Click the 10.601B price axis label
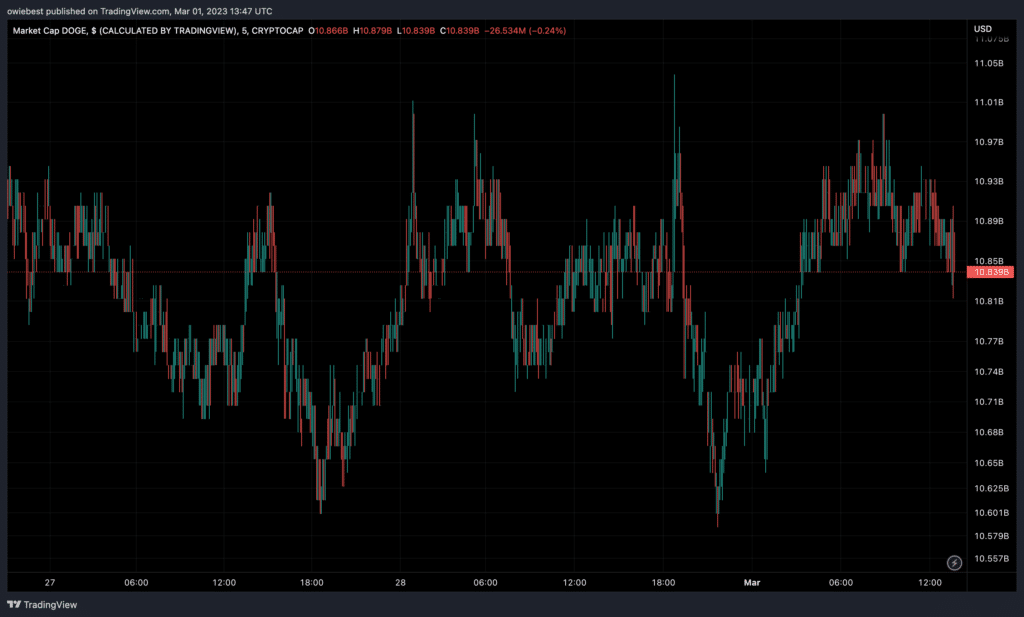Screen dimensions: 1024x617 tap(991, 513)
